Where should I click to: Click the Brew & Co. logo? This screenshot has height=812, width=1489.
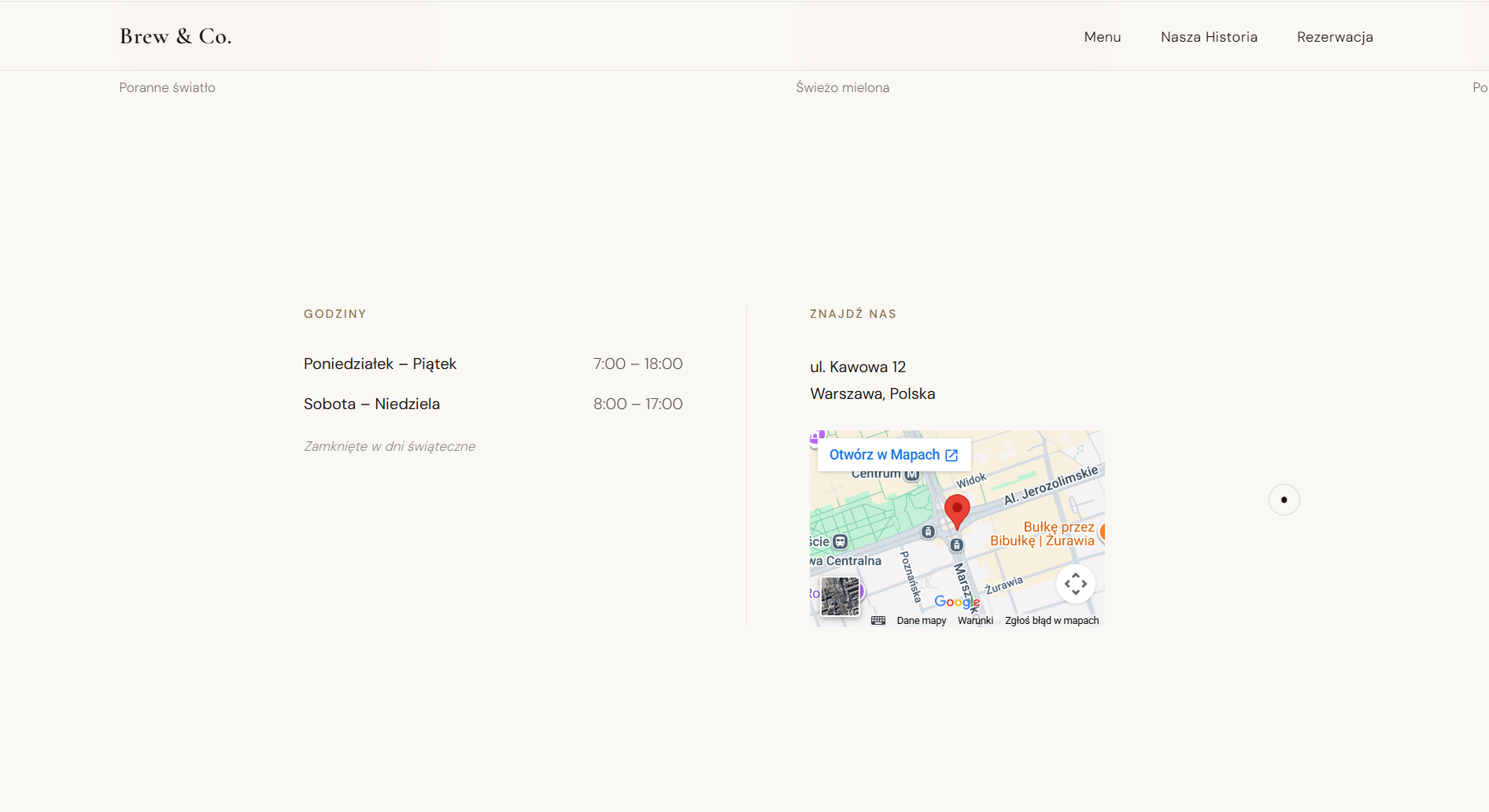pyautogui.click(x=175, y=35)
